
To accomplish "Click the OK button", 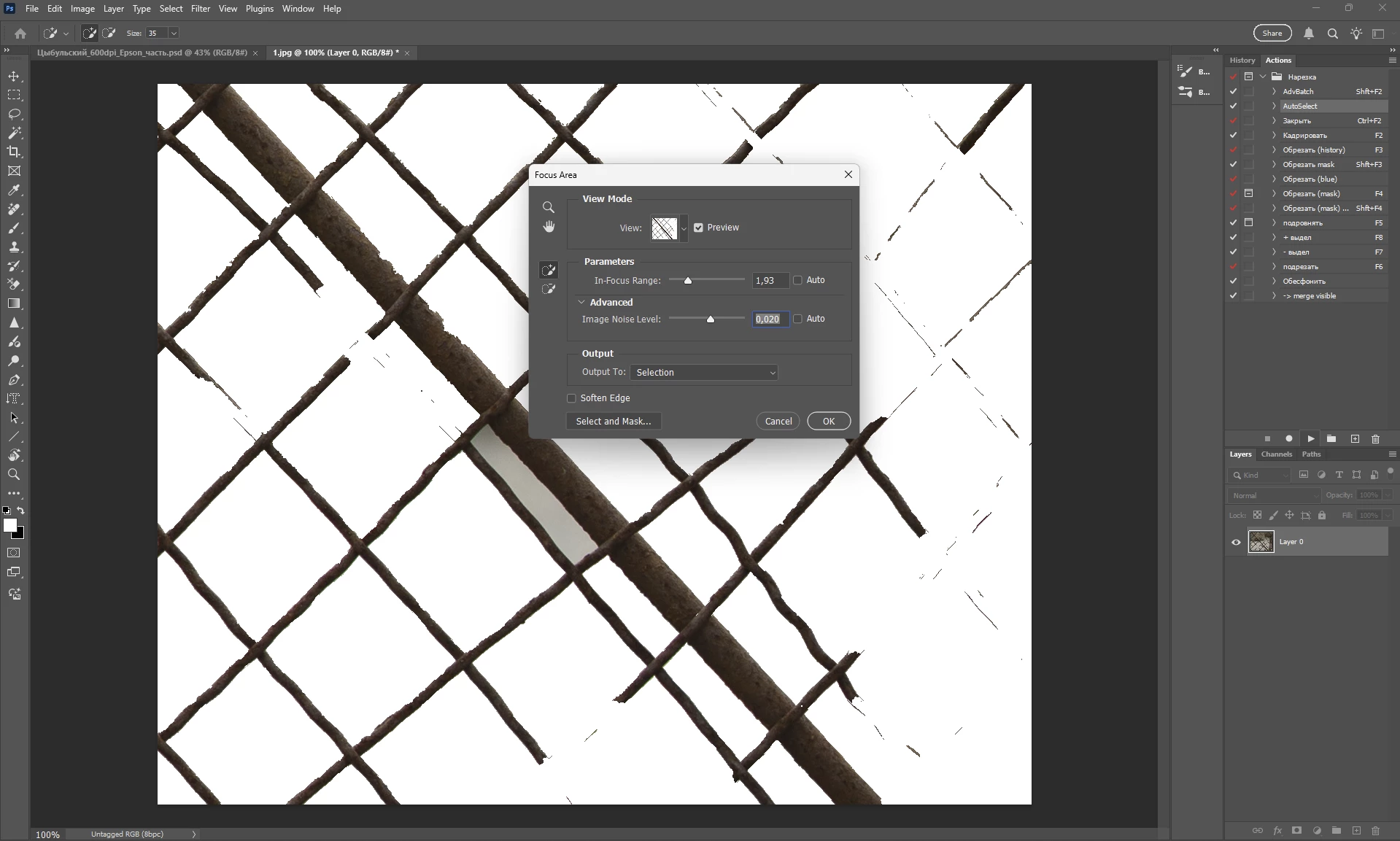I will pyautogui.click(x=829, y=422).
